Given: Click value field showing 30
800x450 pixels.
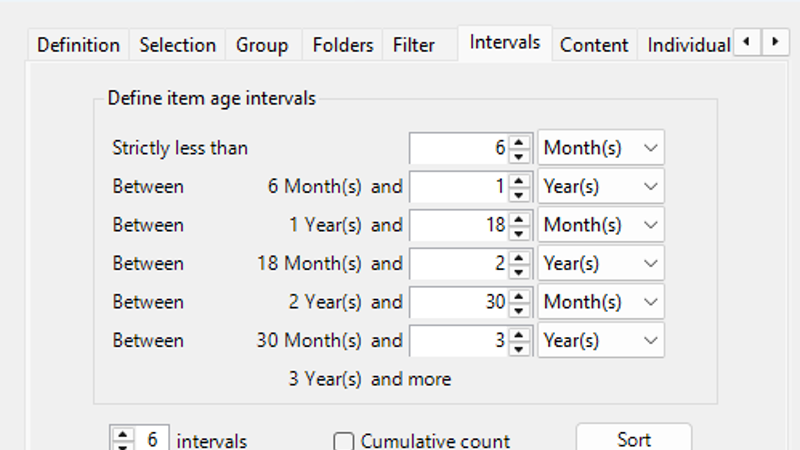Looking at the screenshot, I should pos(458,302).
